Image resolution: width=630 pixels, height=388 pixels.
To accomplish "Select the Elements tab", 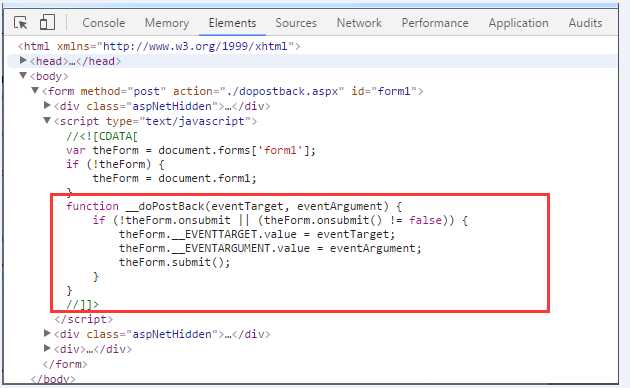I will (232, 23).
